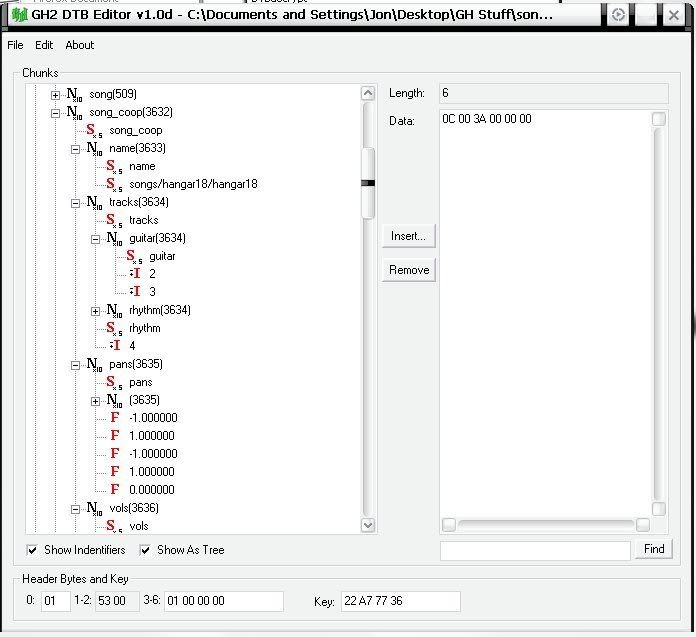Click the GH2 DTB Editor title bar app icon
This screenshot has width=696, height=637.
pos(19,15)
